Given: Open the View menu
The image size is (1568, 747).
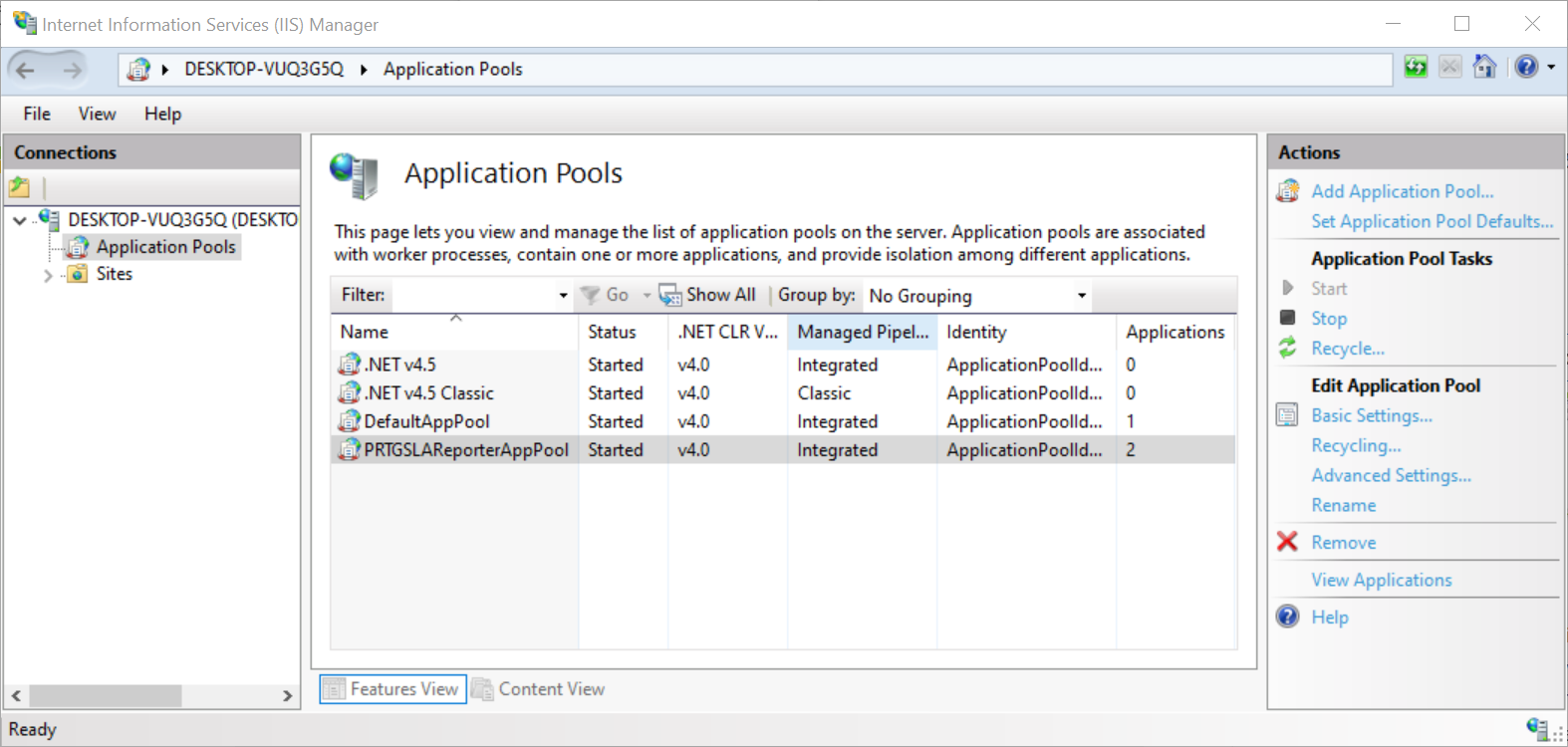Looking at the screenshot, I should (98, 114).
